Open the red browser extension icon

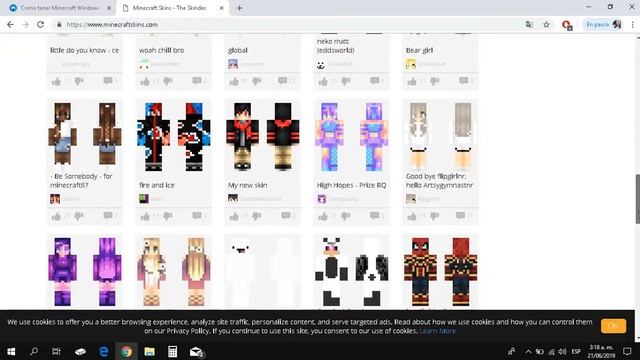(567, 25)
